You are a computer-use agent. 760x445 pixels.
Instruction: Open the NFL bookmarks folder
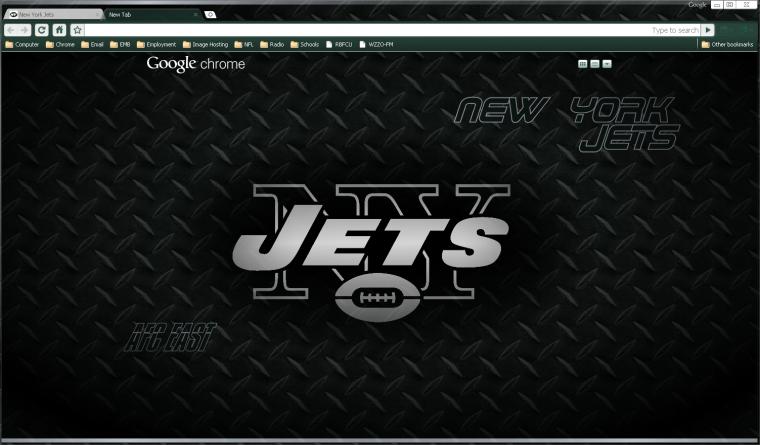click(x=244, y=45)
